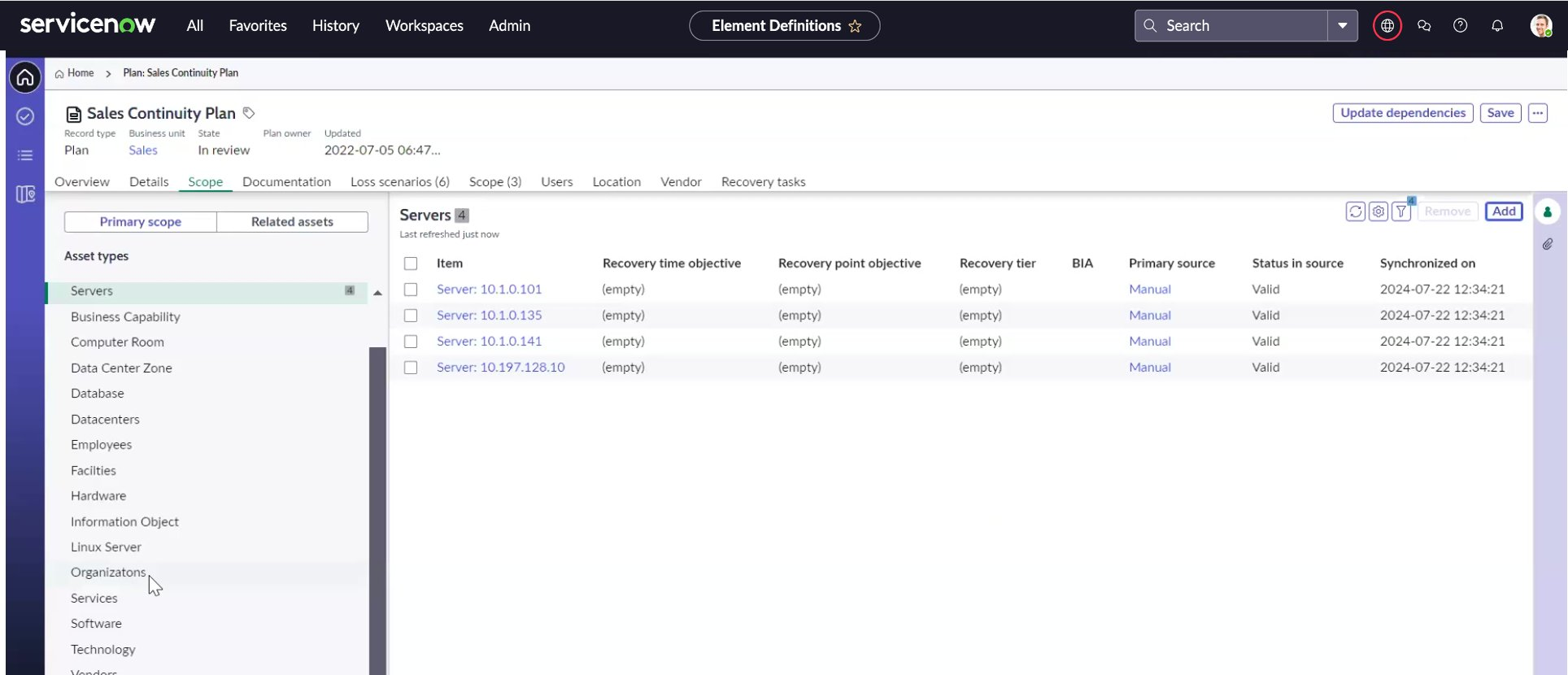Viewport: 1568px width, 675px height.
Task: Switch to the Users tab
Action: [x=557, y=182]
